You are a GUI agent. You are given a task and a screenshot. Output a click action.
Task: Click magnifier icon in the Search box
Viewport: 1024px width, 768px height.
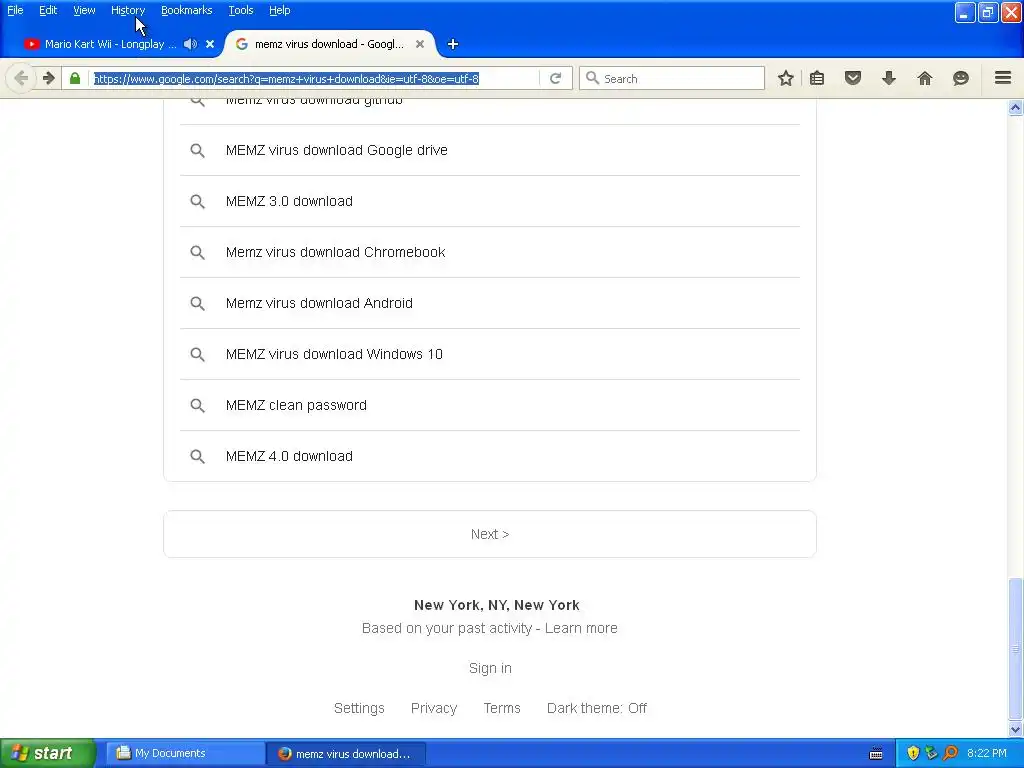[592, 78]
